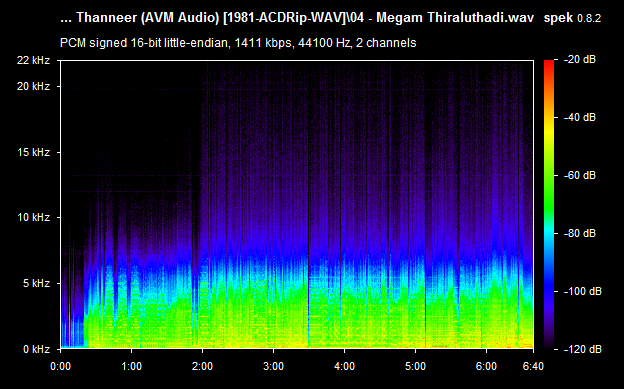
Task: Click the 'spek' application name label
Action: click(558, 18)
